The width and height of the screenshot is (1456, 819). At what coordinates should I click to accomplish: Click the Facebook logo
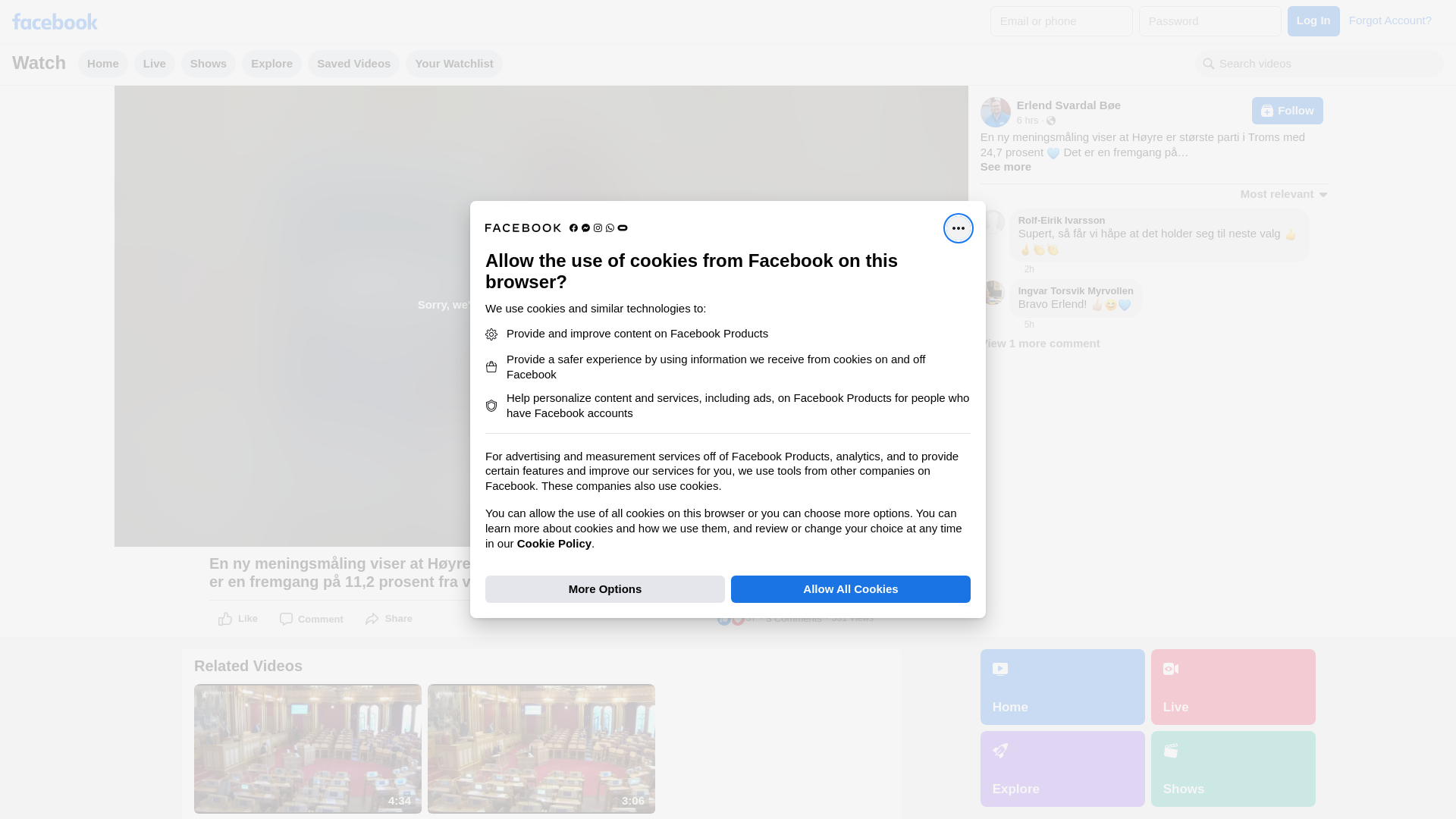click(55, 21)
